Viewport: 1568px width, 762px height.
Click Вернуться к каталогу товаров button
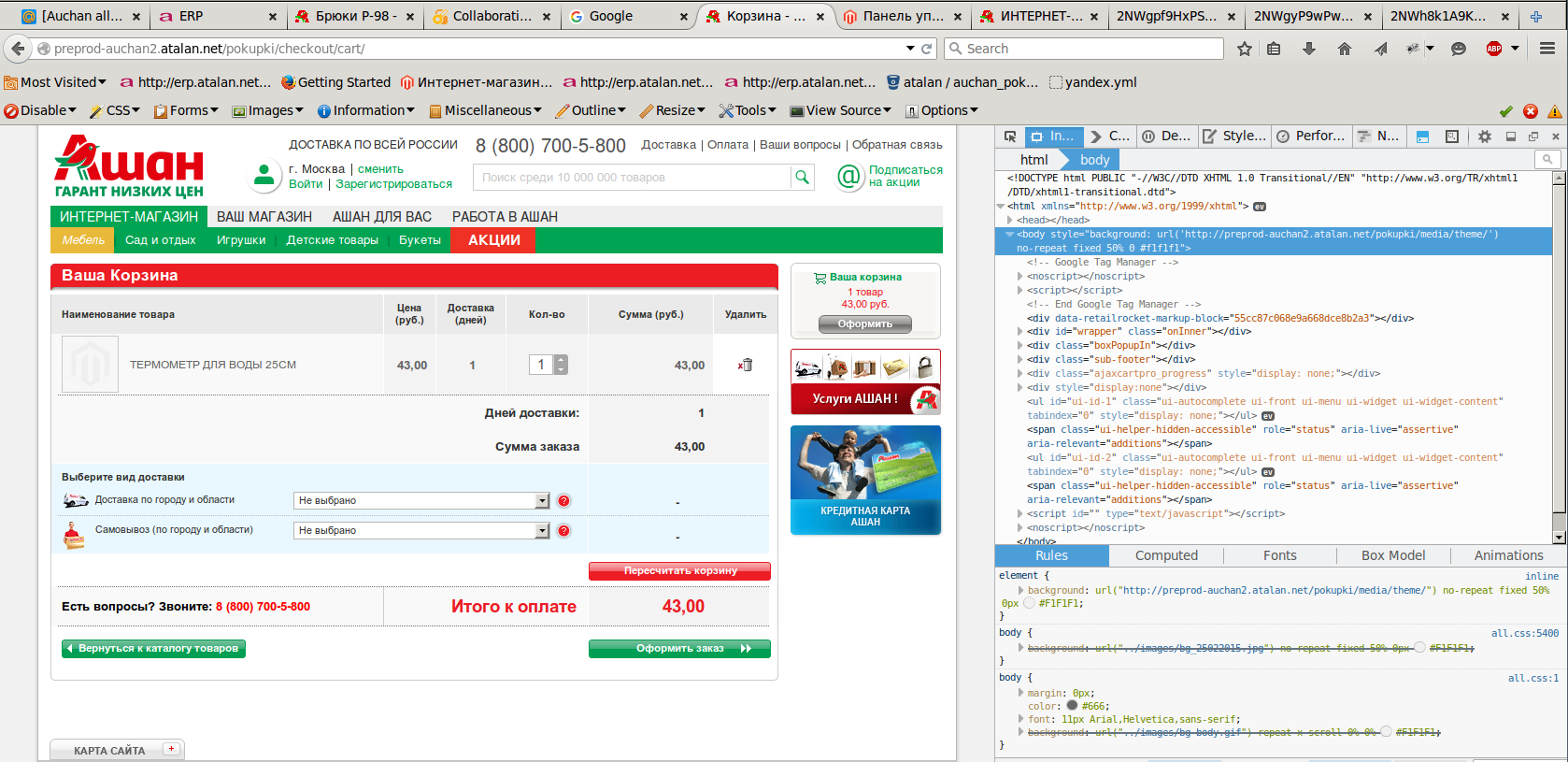coord(153,649)
